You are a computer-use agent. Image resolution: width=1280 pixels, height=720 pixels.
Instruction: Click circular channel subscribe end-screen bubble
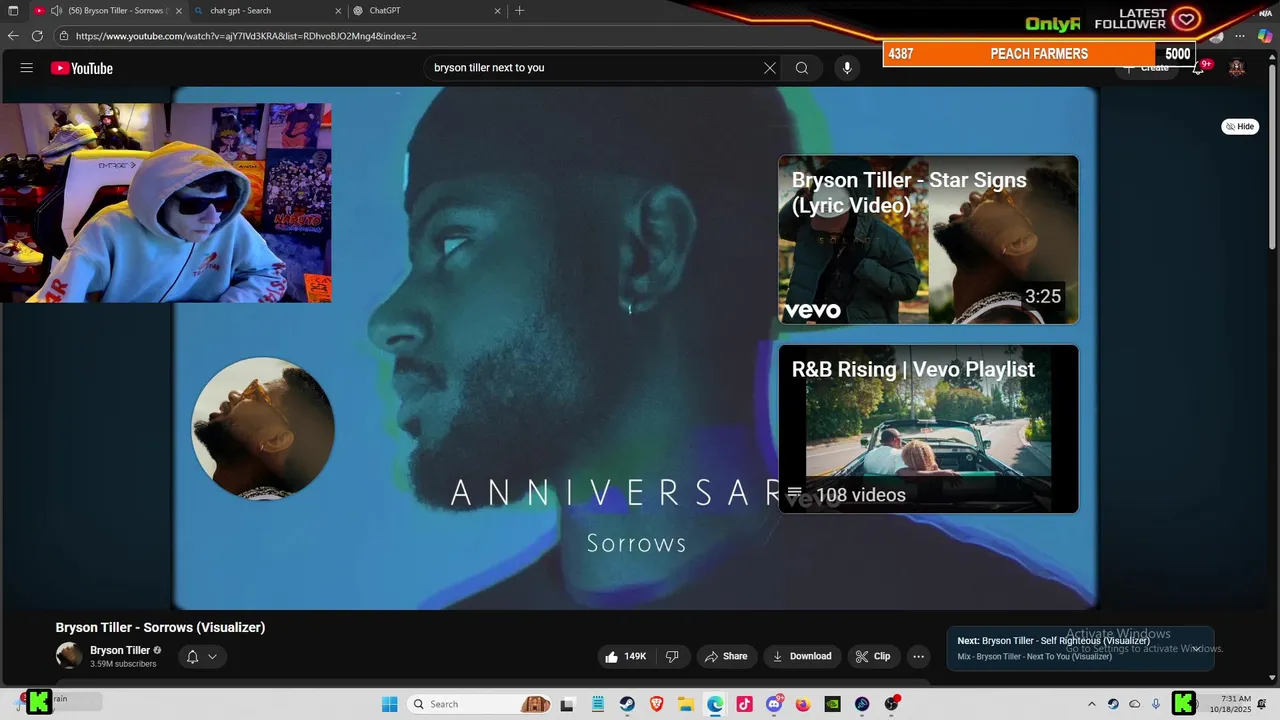(x=263, y=428)
